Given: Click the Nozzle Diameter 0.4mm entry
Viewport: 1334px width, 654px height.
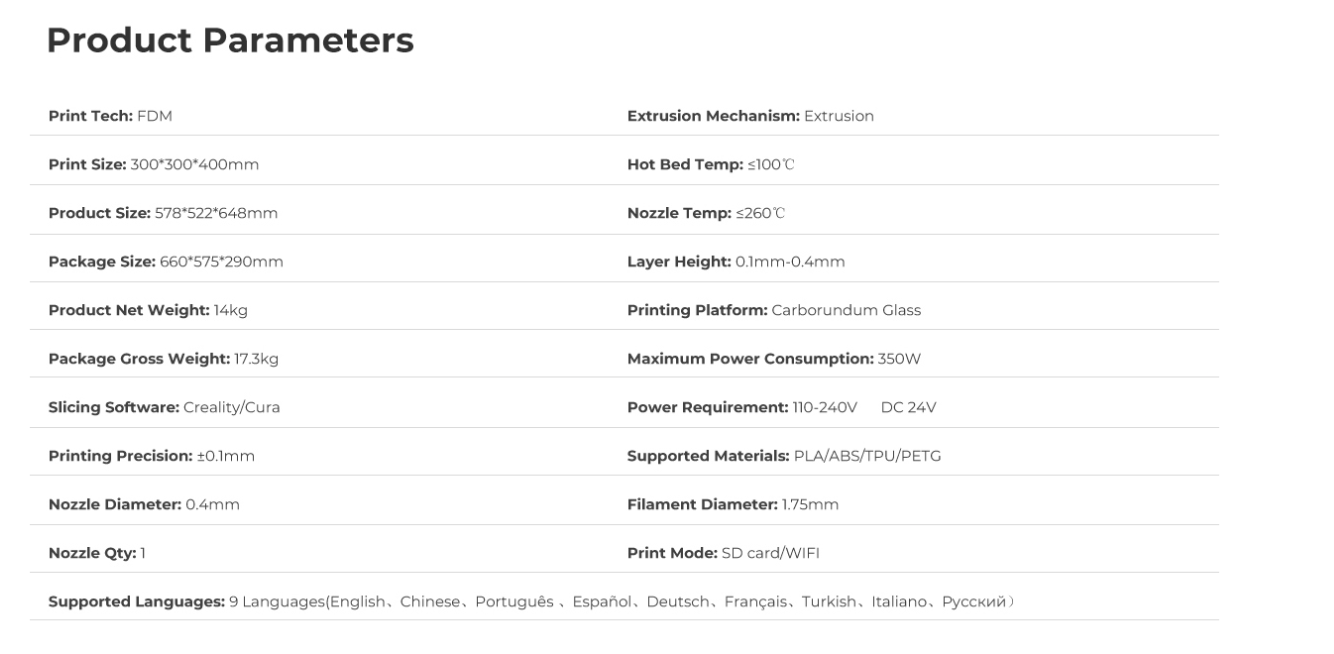Looking at the screenshot, I should click(144, 505).
